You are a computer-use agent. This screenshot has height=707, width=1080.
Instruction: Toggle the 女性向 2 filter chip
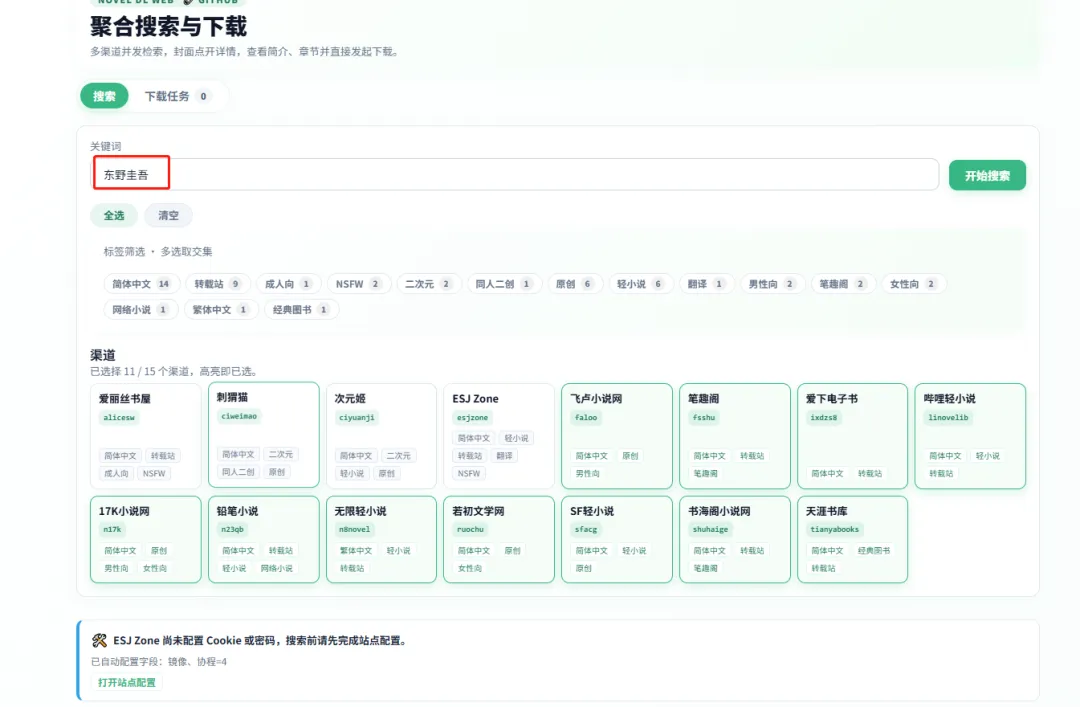click(913, 284)
